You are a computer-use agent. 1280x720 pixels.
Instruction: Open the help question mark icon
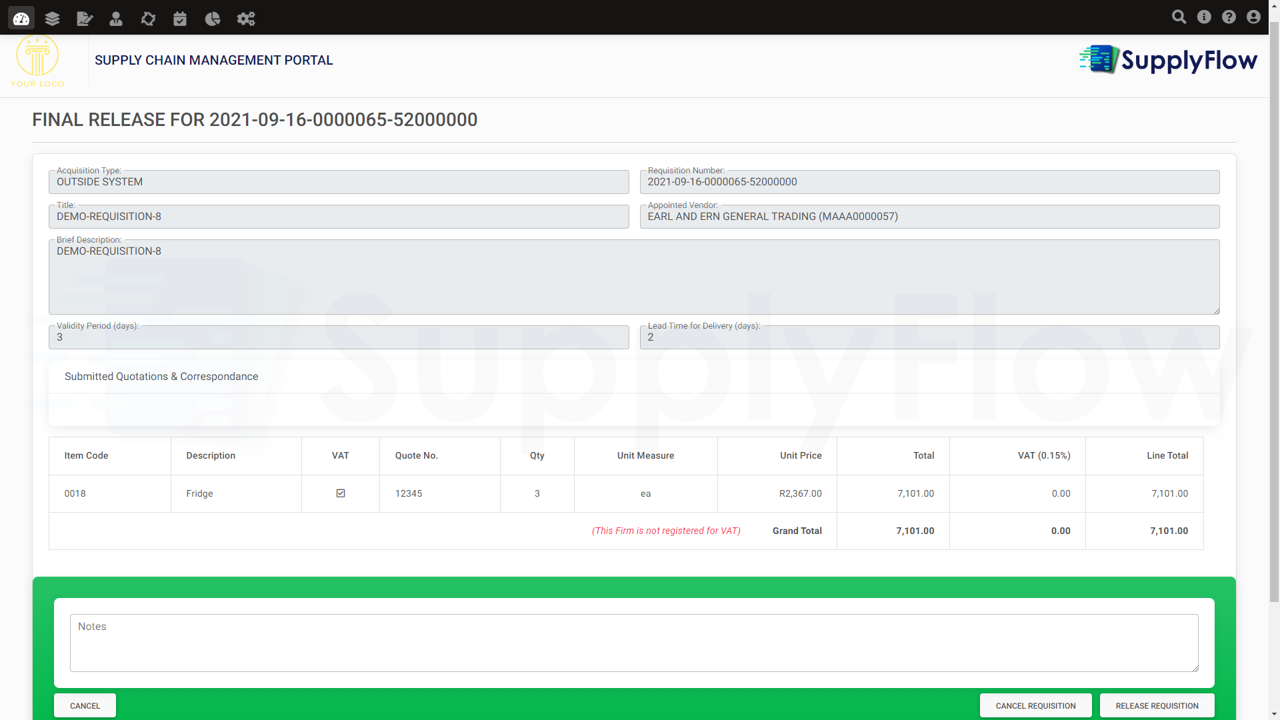click(1229, 17)
